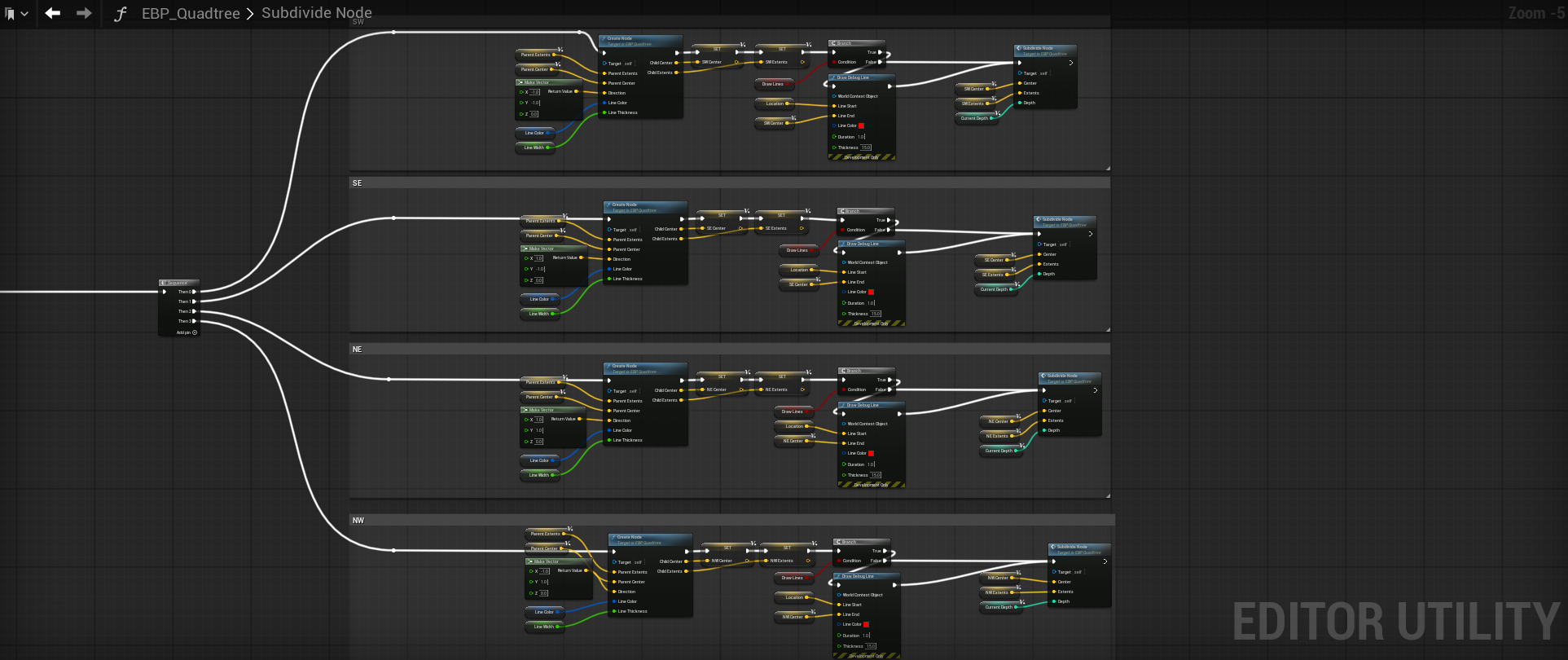Open the bookmarks dropdown in the toolbar
The image size is (1568, 660).
pos(16,13)
